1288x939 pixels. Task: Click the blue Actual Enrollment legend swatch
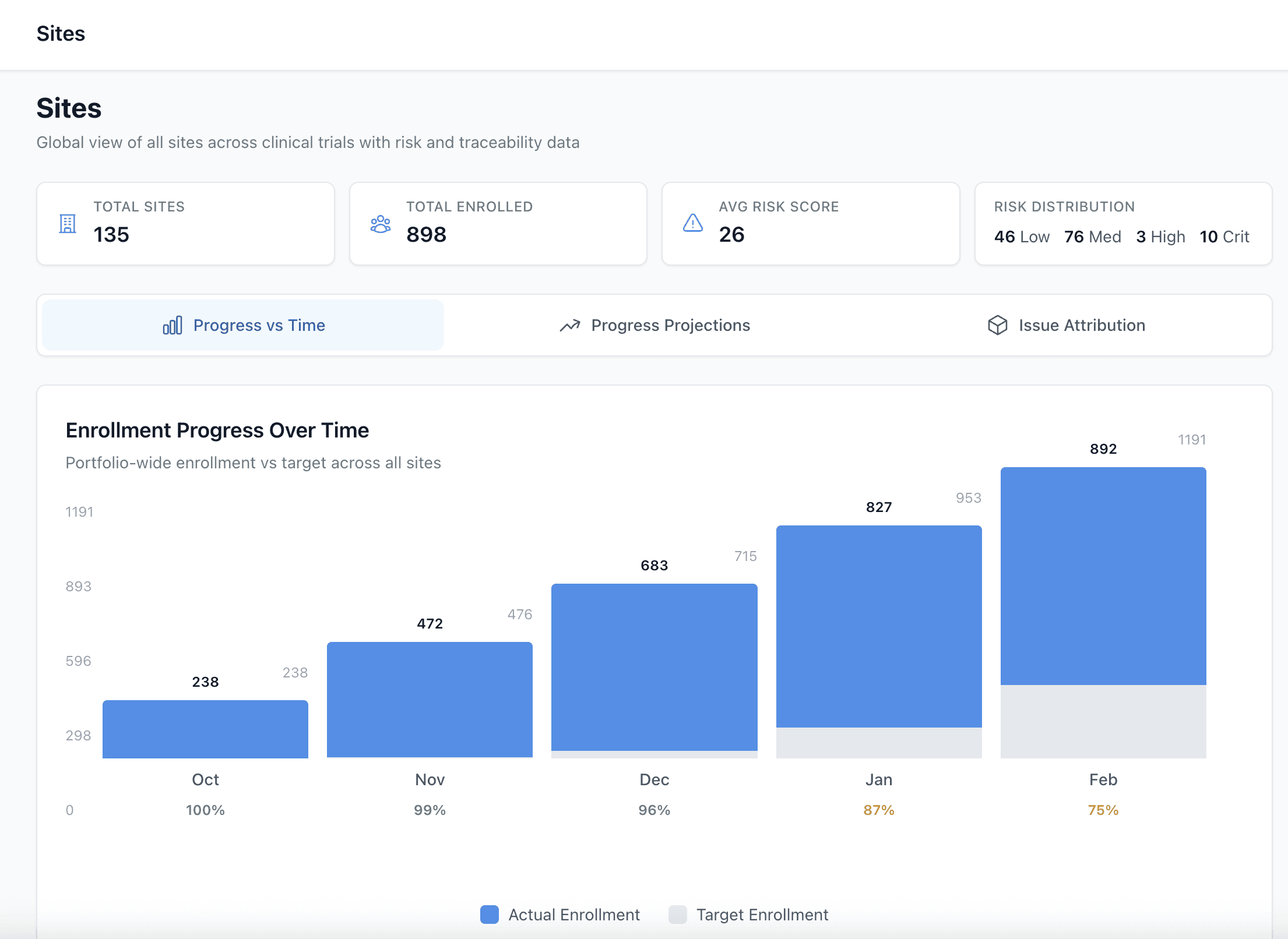pyautogui.click(x=489, y=915)
